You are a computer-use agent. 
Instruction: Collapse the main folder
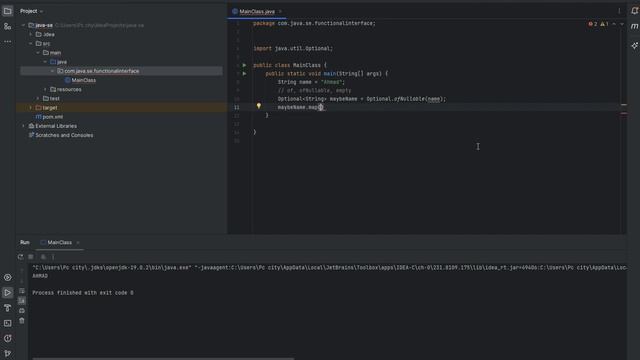pyautogui.click(x=38, y=53)
